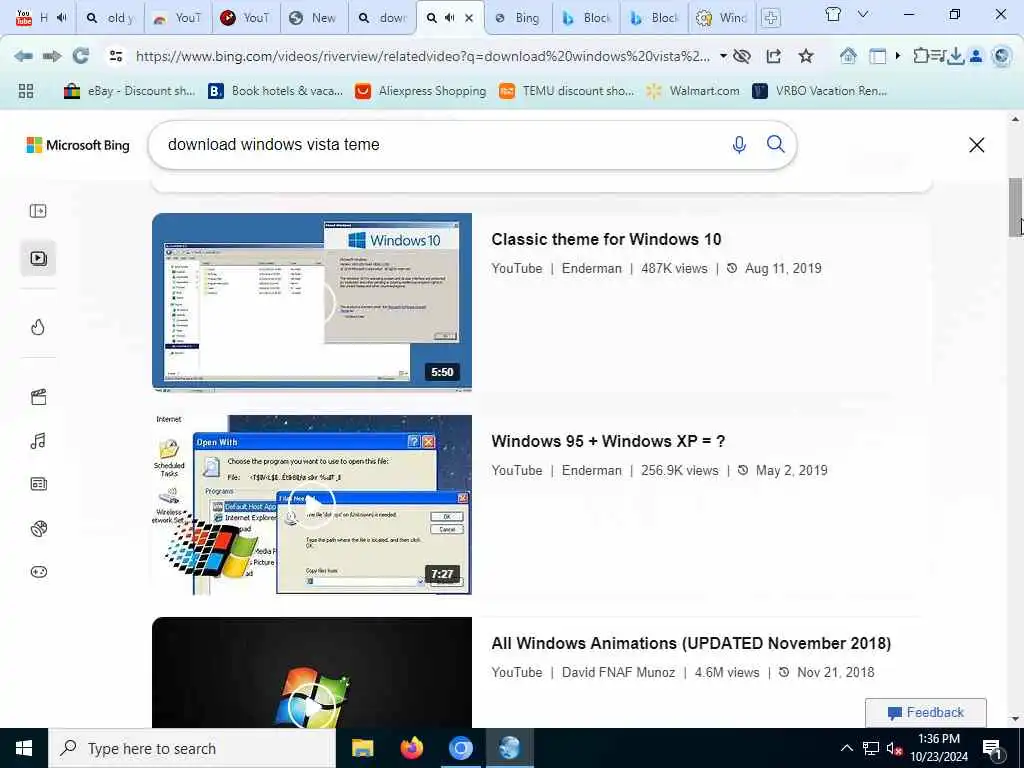
Task: Open the music note sidebar icon
Action: [39, 441]
